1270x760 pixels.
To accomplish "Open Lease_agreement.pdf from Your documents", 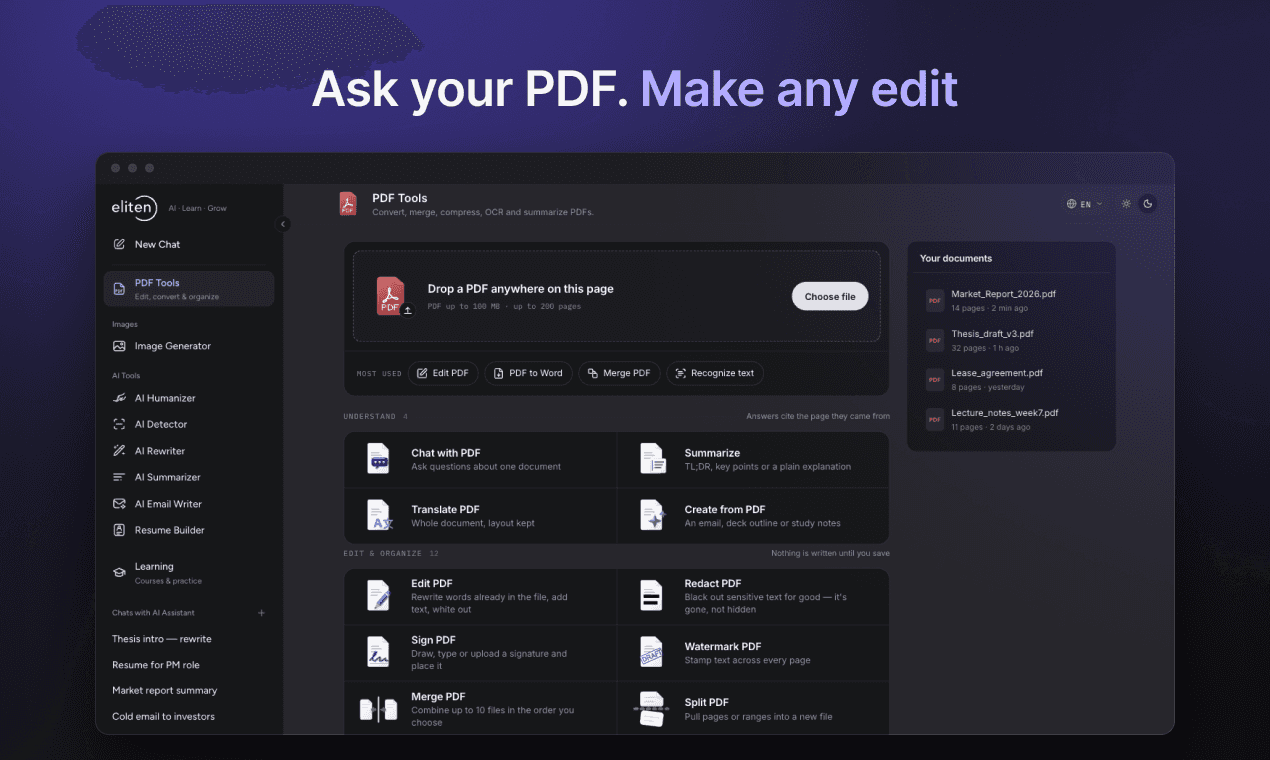I will point(1011,379).
